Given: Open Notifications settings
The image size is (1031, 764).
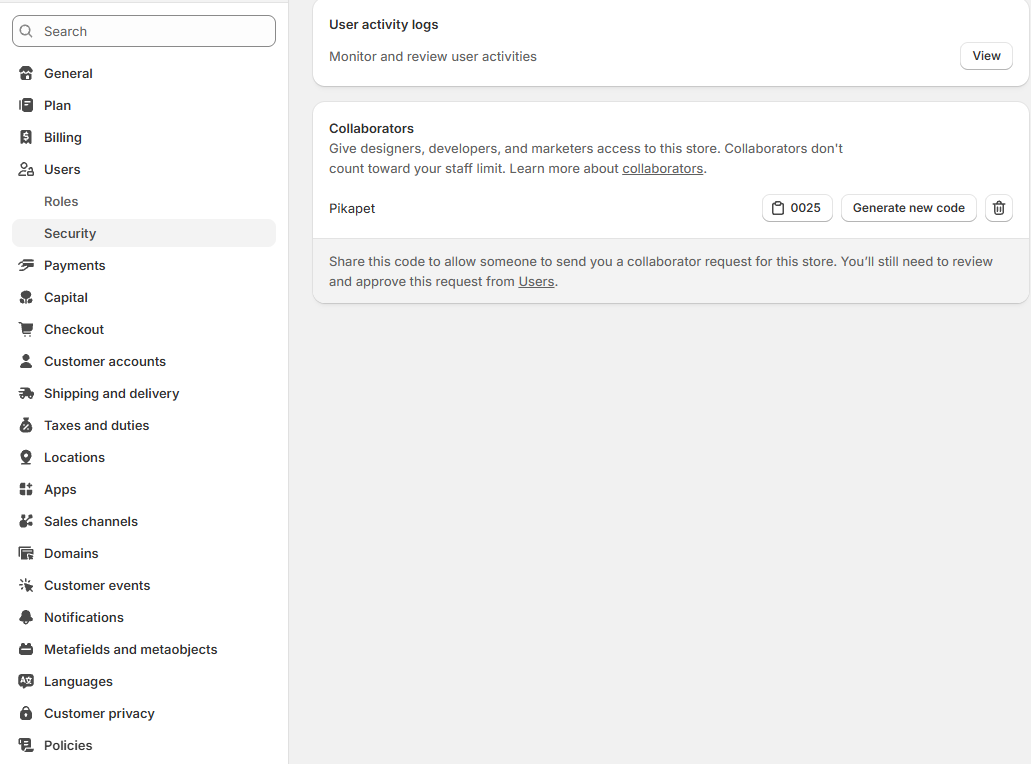Looking at the screenshot, I should [143, 617].
